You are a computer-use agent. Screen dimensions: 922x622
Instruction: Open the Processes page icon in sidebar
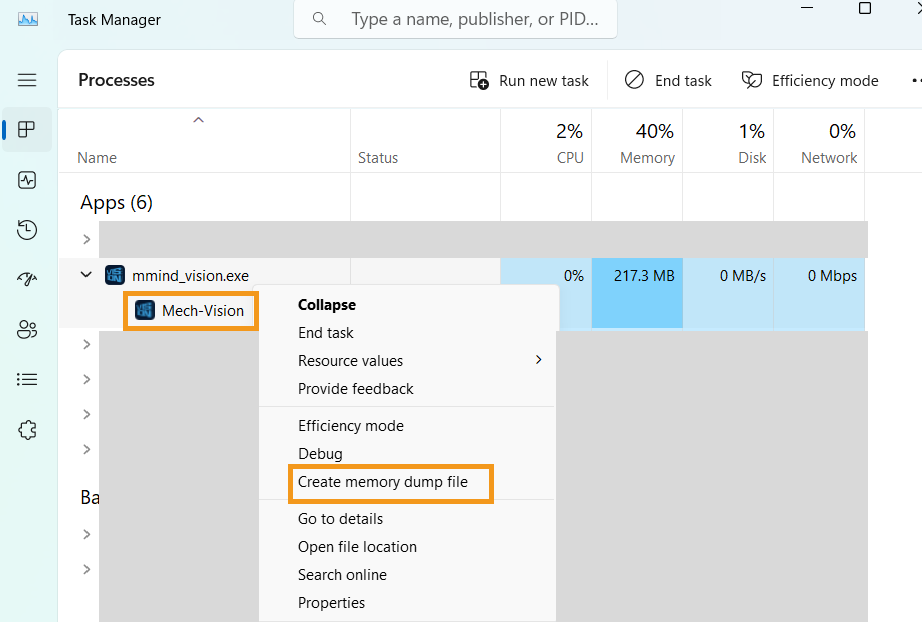27,130
